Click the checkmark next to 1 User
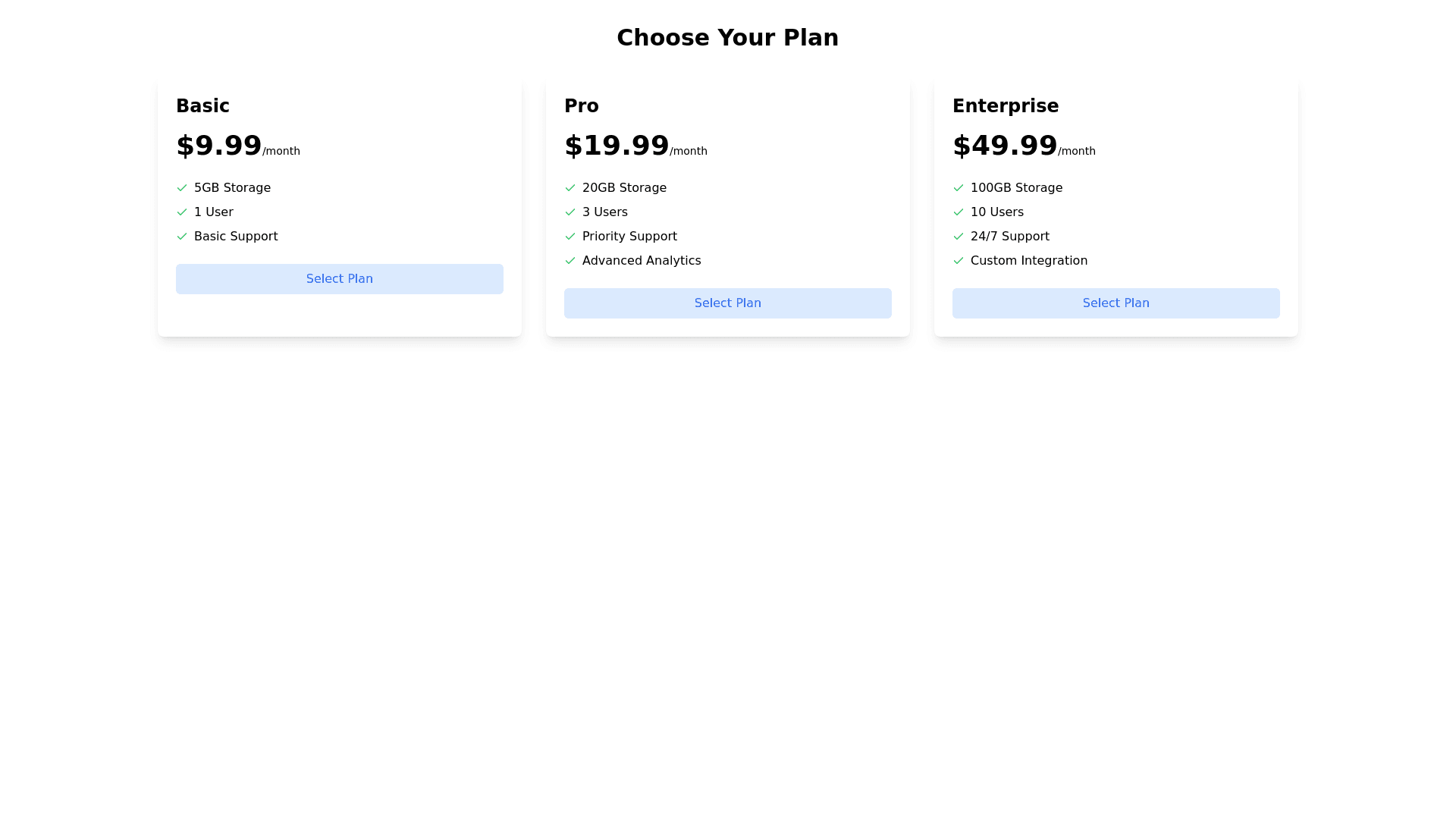The height and width of the screenshot is (819, 1456). [182, 212]
